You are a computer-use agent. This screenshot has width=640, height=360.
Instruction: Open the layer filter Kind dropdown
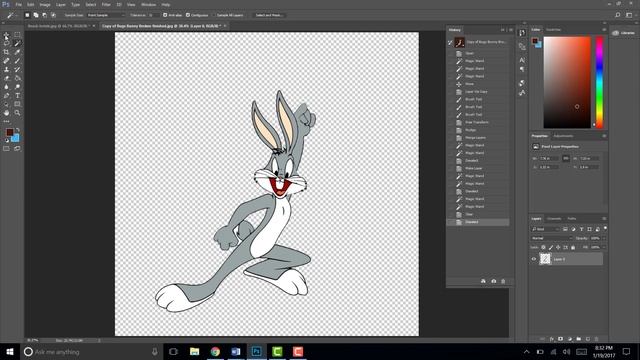point(545,229)
